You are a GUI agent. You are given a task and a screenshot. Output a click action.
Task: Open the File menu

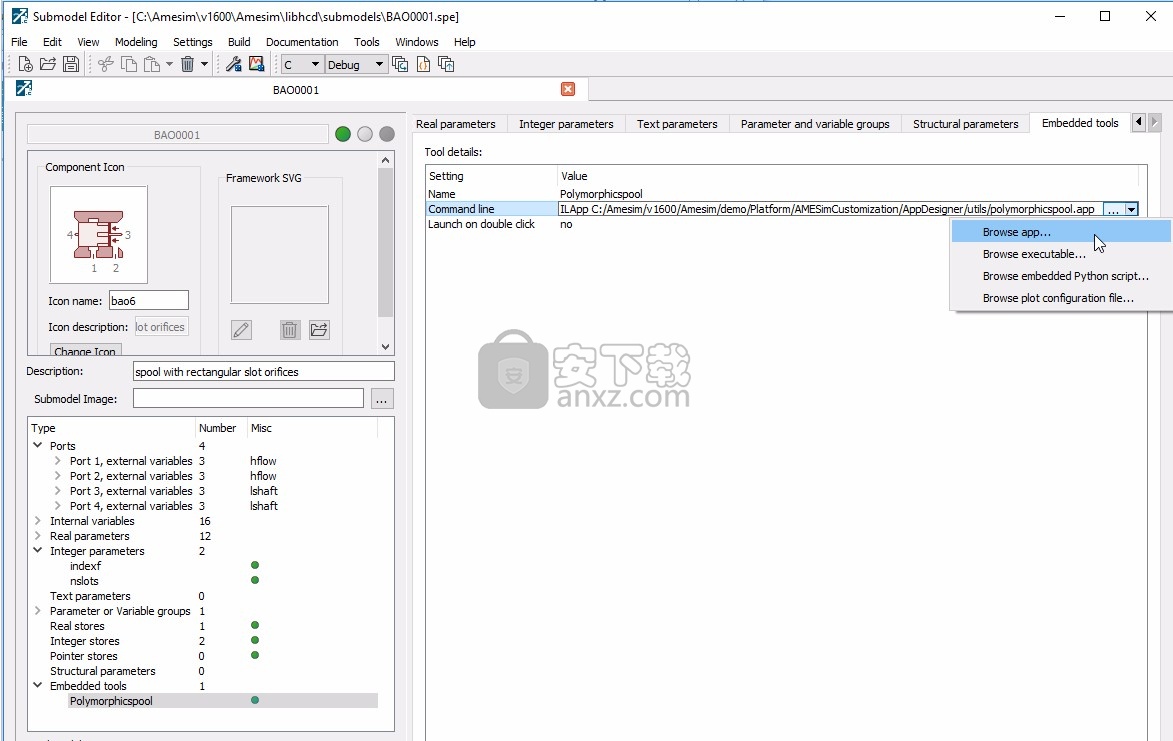(19, 42)
